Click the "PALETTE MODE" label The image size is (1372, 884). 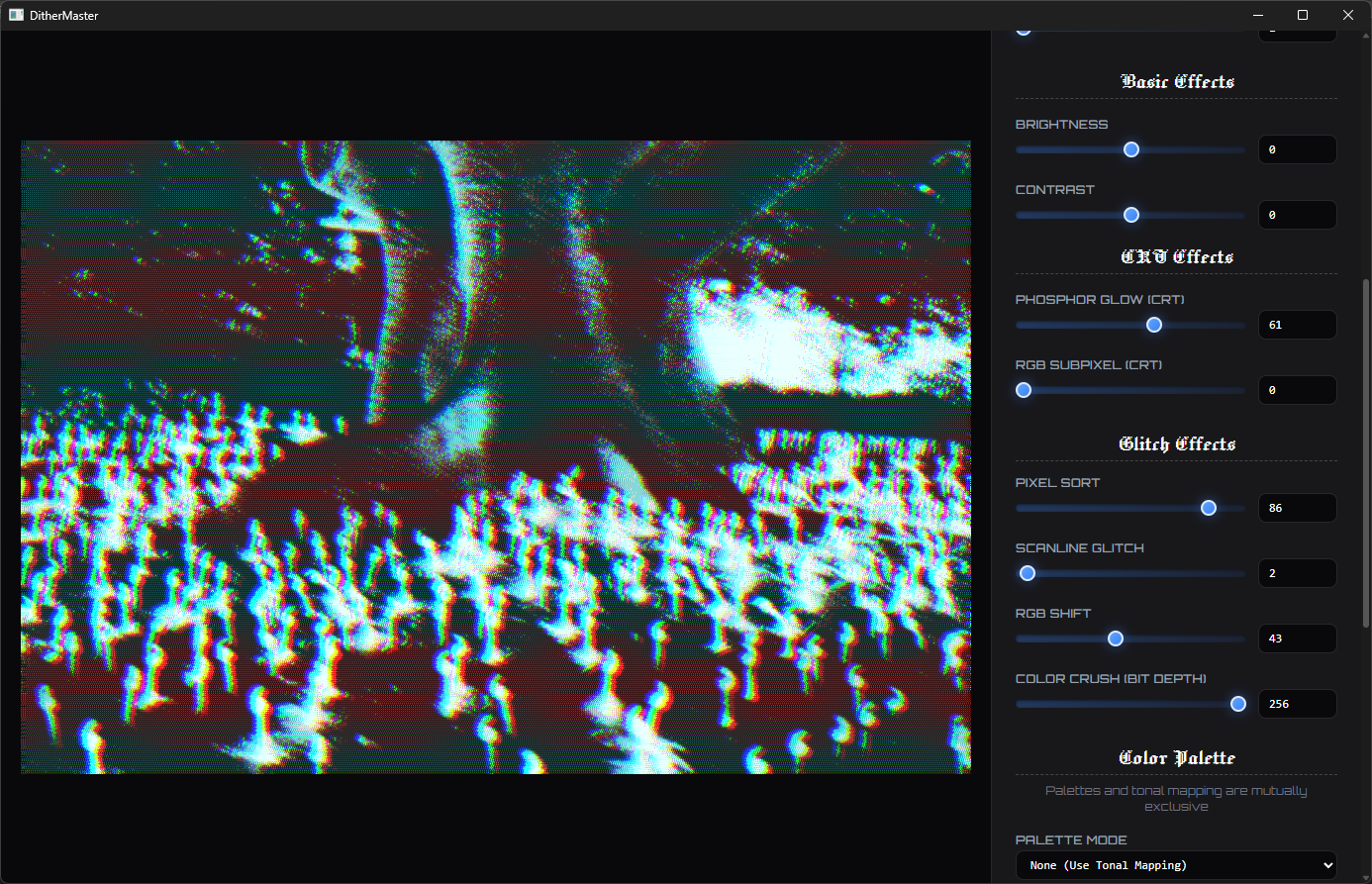[1071, 840]
